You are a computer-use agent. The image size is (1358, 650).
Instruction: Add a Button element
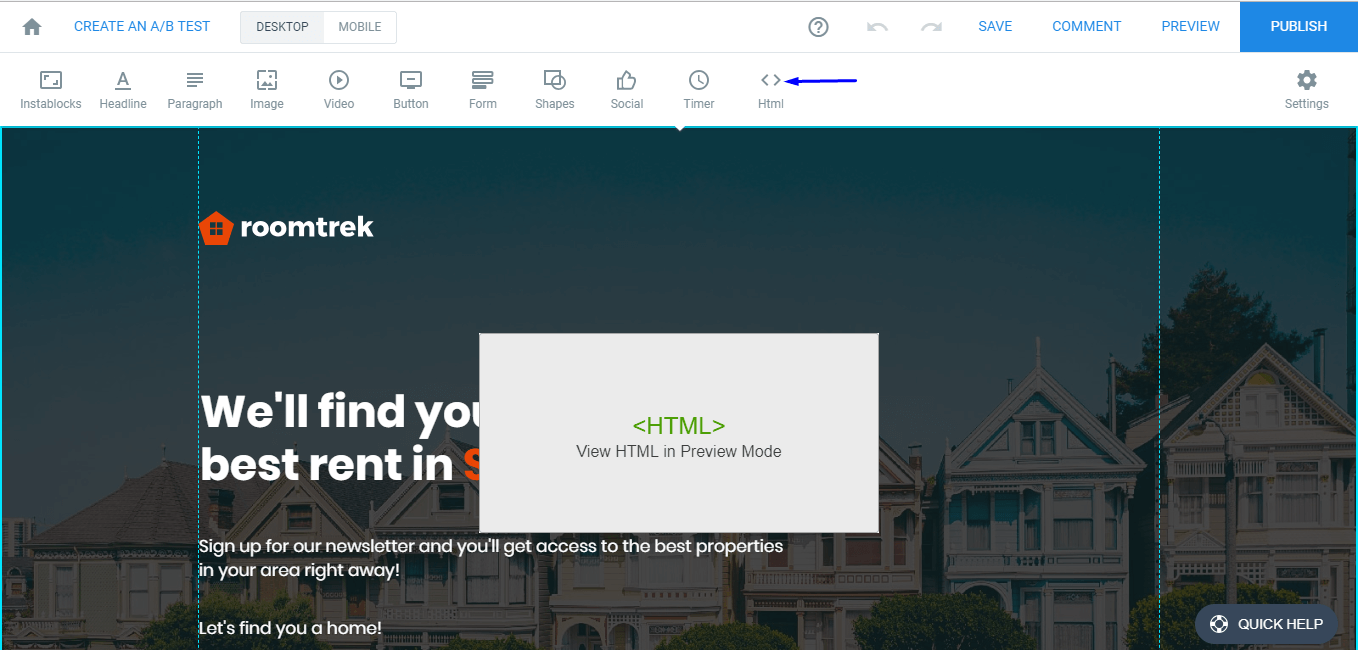tap(411, 90)
